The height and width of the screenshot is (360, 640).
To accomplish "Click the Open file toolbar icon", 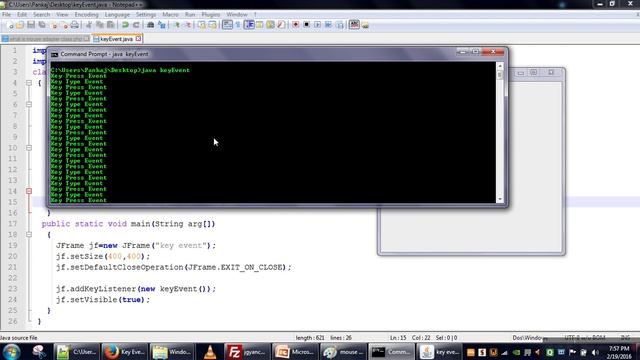I will click(x=20, y=25).
